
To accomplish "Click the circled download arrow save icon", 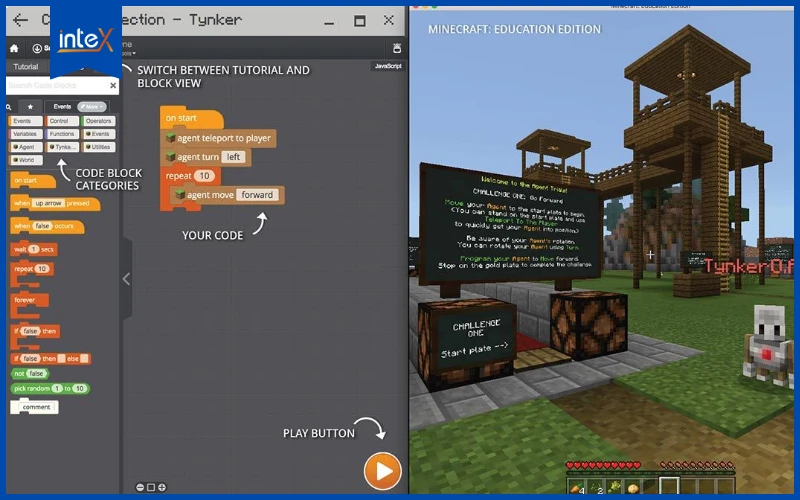I will (x=37, y=48).
